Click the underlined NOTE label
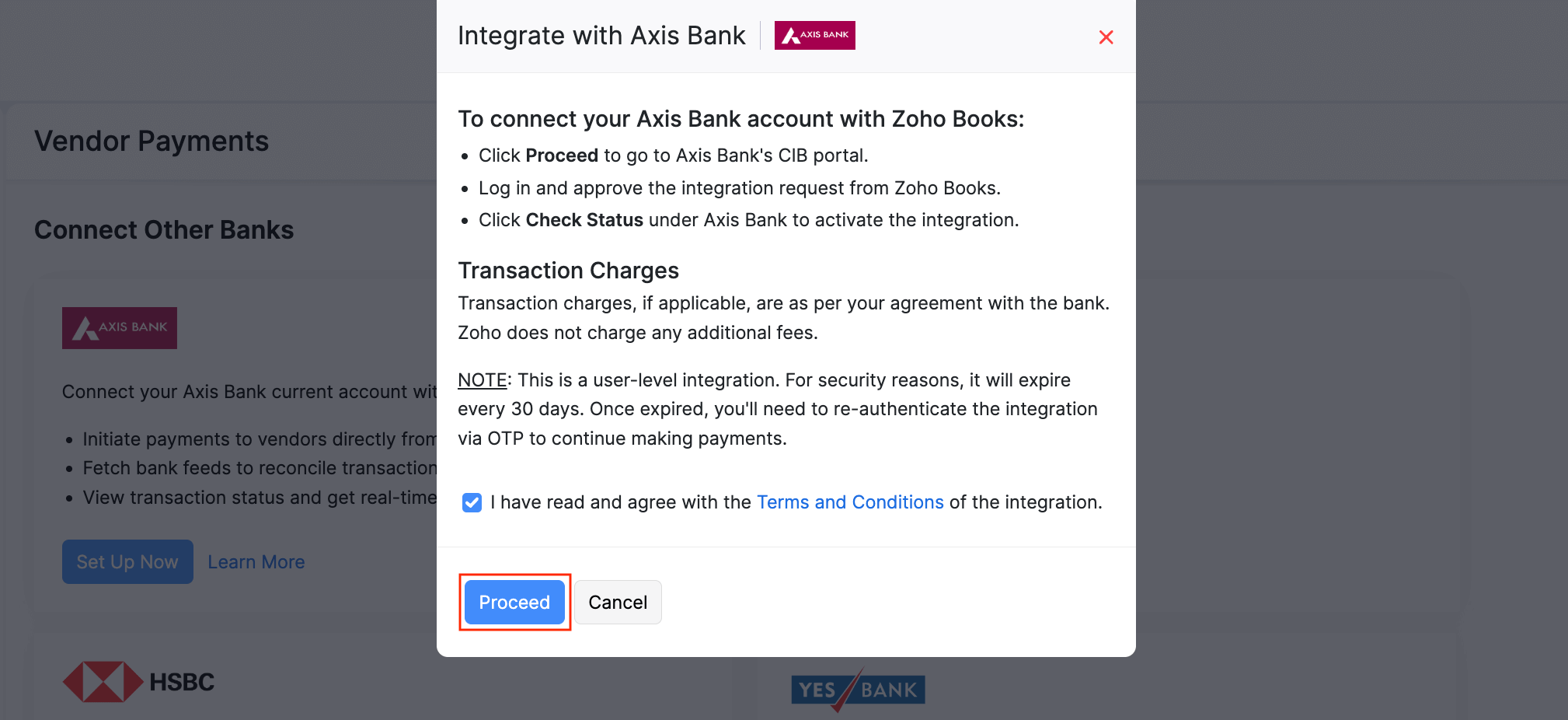 point(482,380)
